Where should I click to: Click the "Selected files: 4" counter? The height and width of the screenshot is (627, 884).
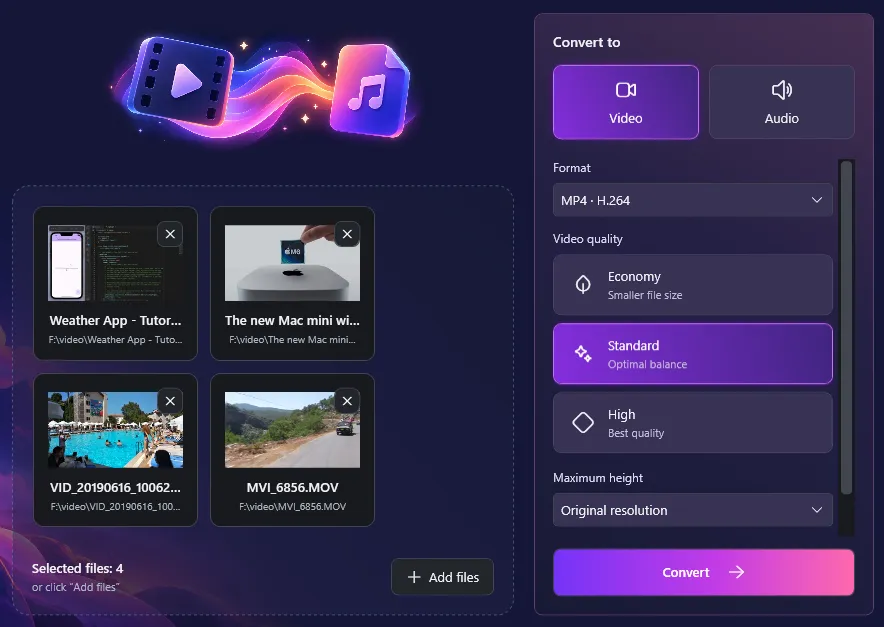[x=77, y=568]
